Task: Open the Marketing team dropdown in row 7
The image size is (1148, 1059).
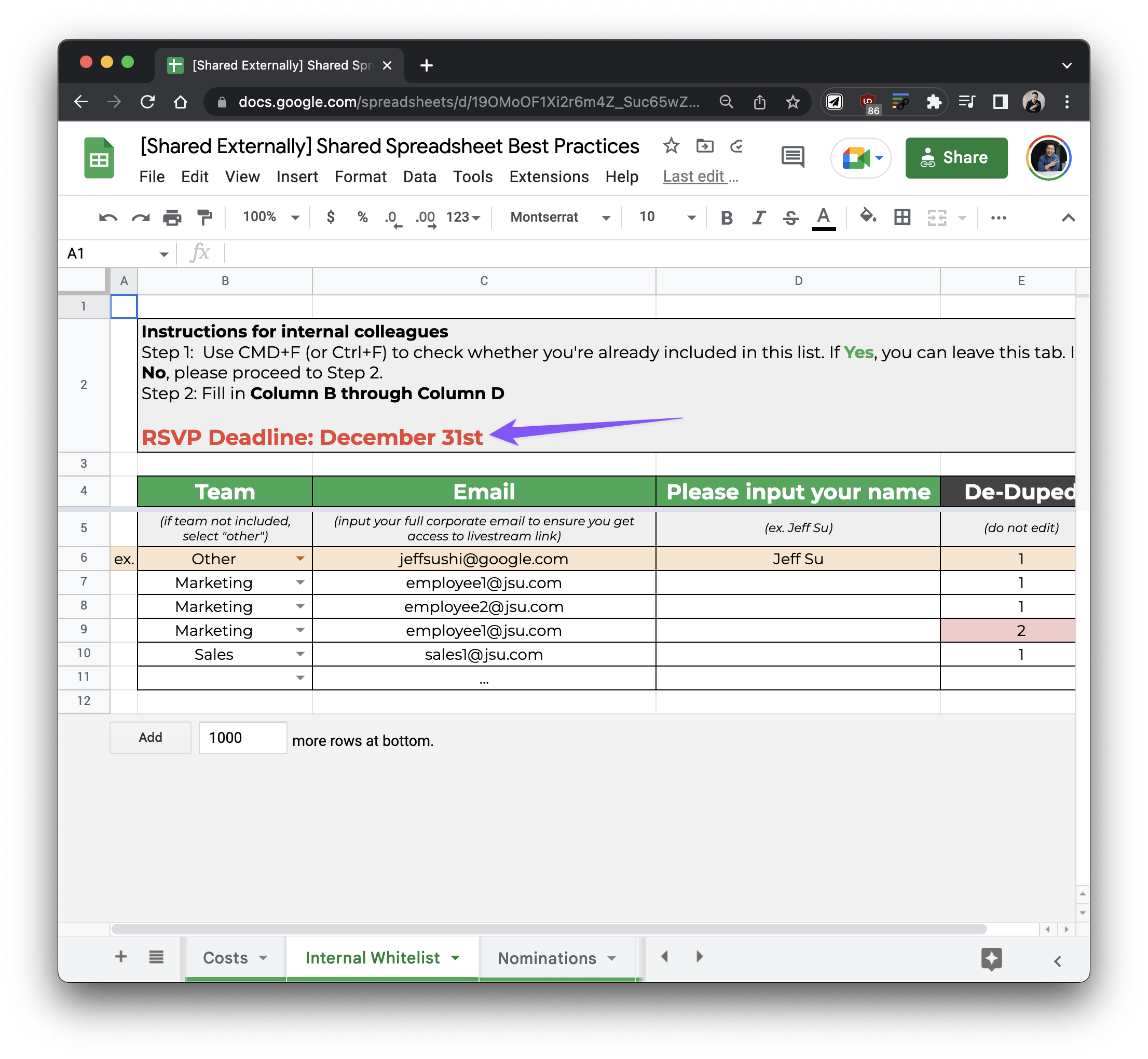Action: (300, 582)
